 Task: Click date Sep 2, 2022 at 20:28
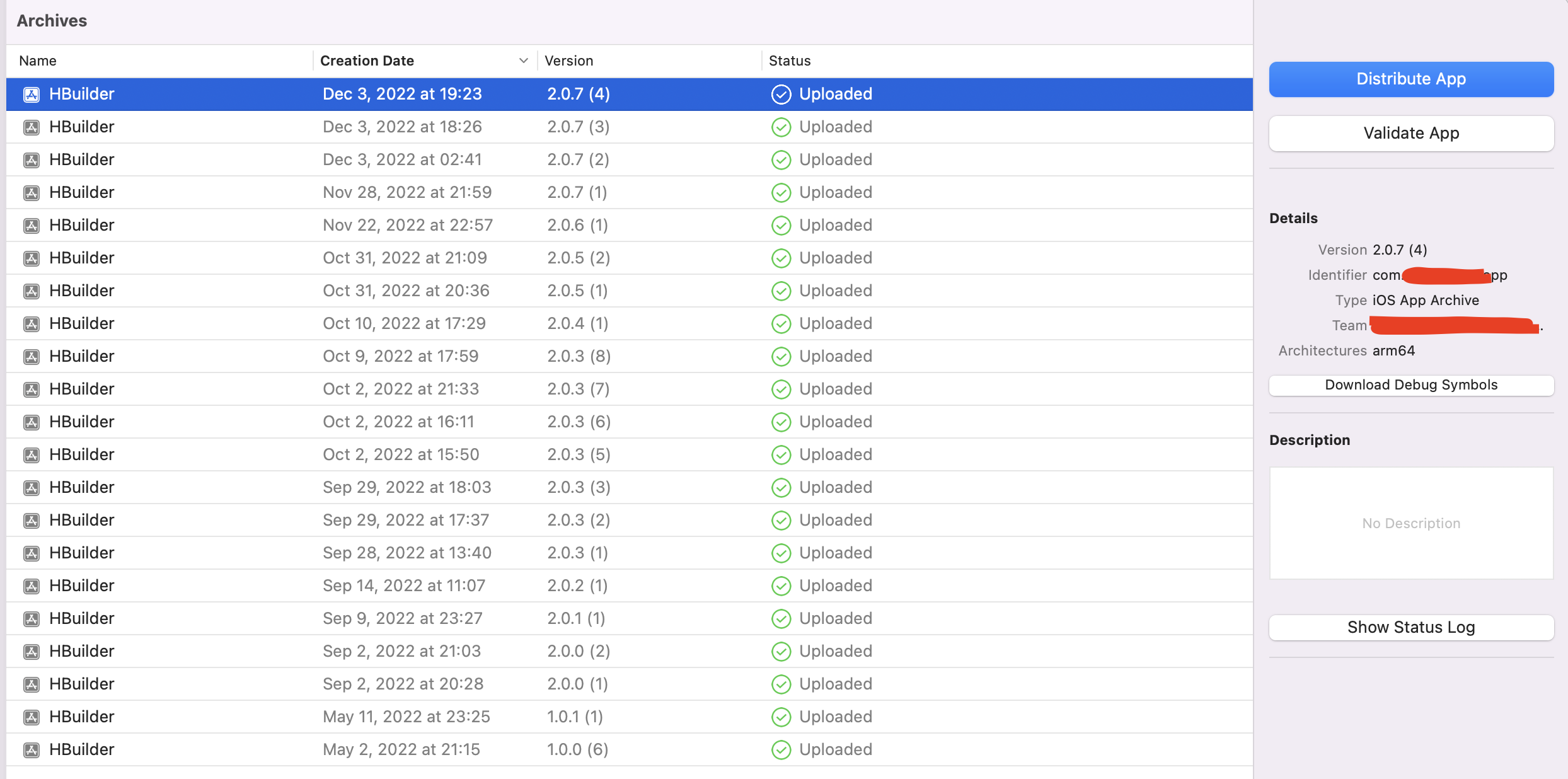pyautogui.click(x=403, y=684)
